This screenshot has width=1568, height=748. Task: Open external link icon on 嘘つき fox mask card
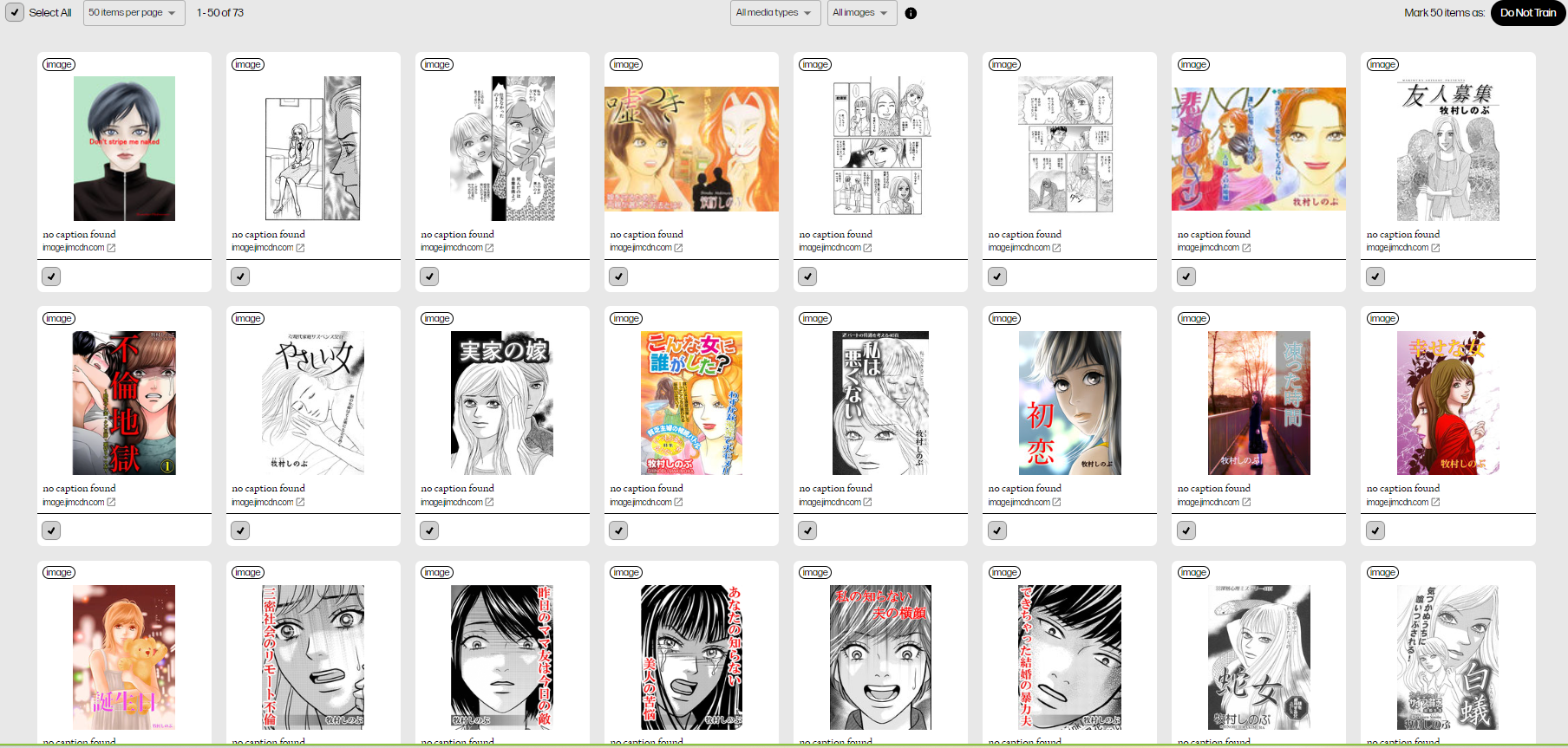678,248
